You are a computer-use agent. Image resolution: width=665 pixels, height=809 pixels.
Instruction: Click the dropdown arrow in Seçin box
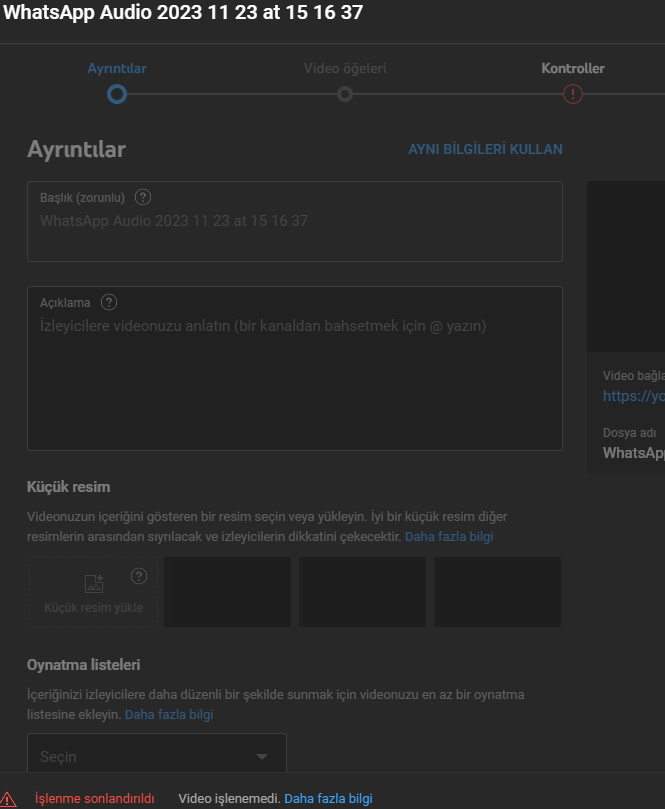coord(262,757)
